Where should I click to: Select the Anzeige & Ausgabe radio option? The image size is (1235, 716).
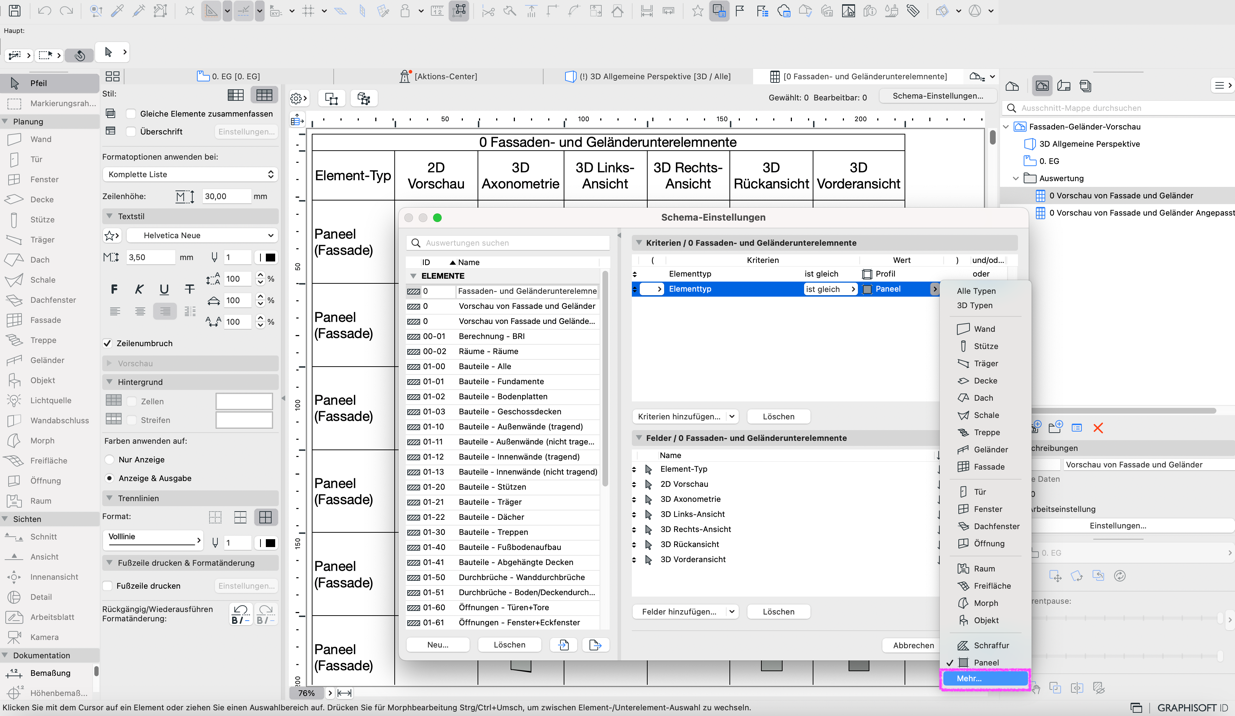(x=109, y=478)
